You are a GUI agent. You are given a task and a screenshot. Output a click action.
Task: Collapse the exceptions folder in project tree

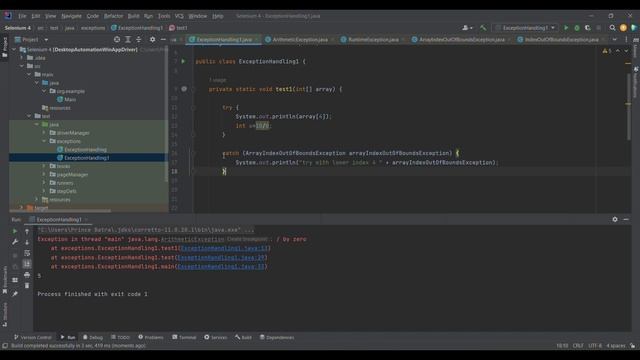[44, 141]
